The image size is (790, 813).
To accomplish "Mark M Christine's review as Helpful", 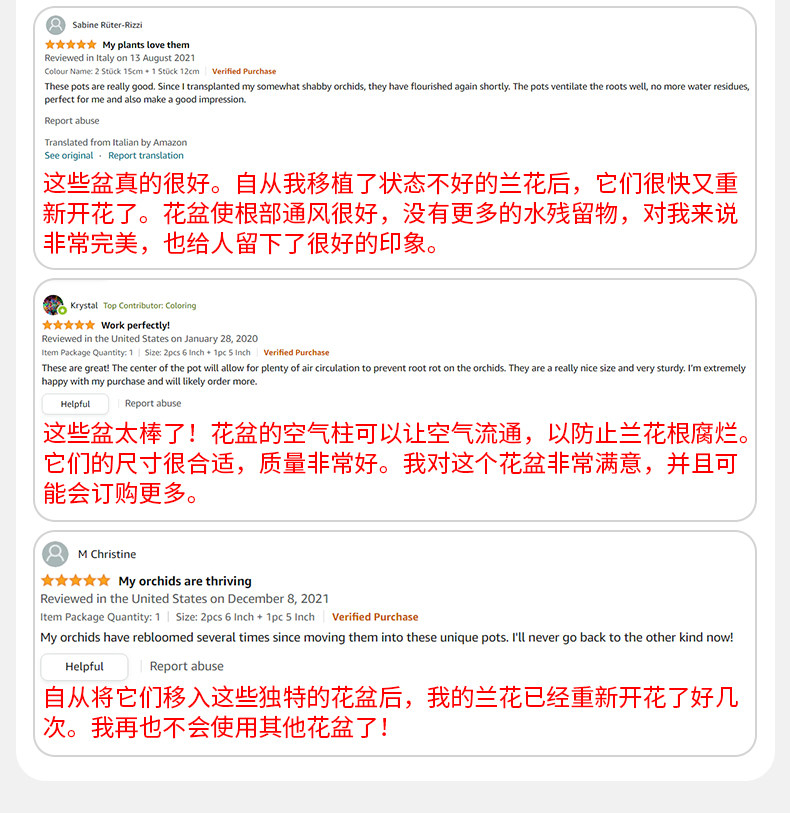I will coord(84,666).
